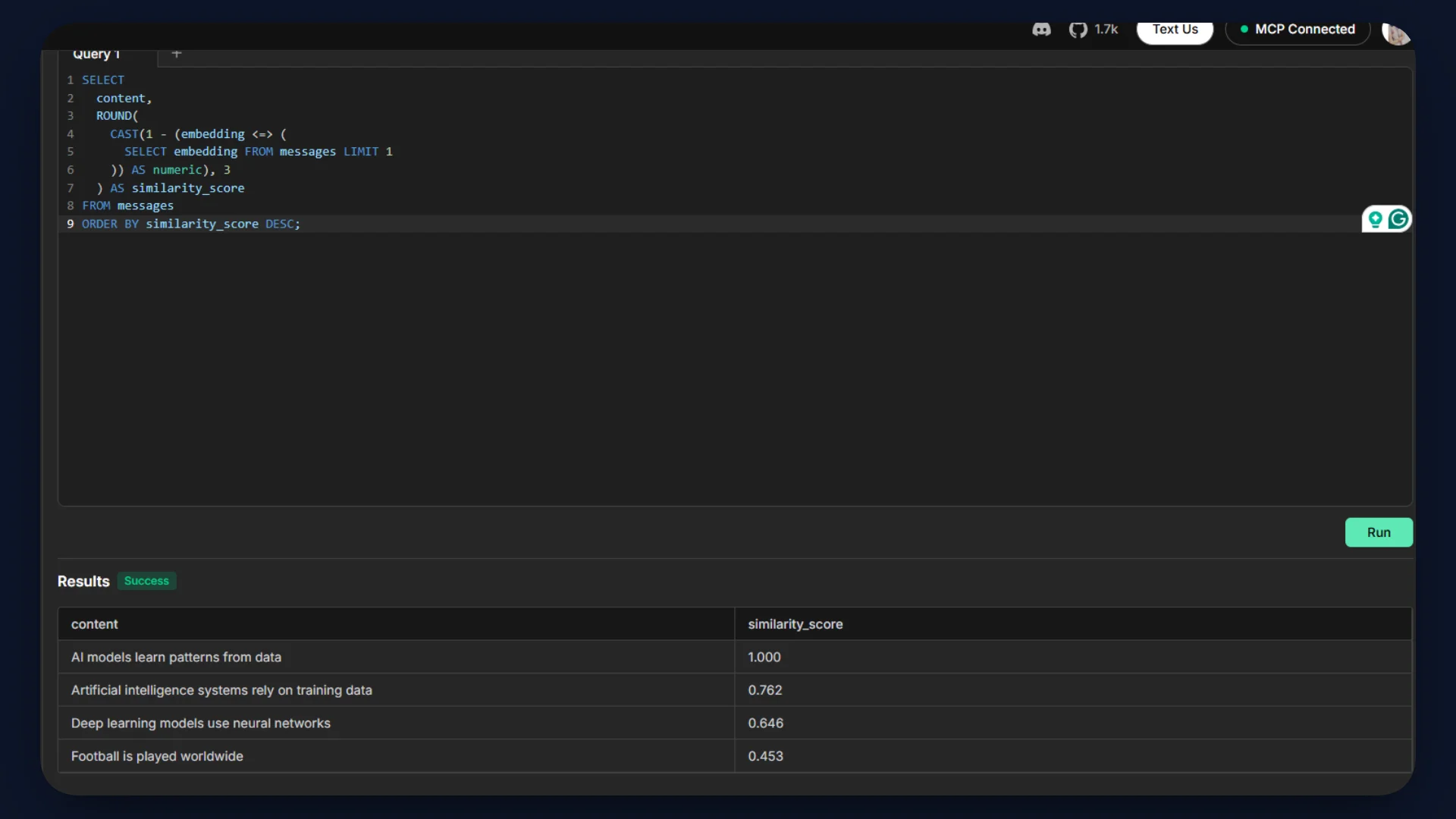Viewport: 1456px width, 819px height.
Task: Open the user profile avatar
Action: coord(1395,33)
